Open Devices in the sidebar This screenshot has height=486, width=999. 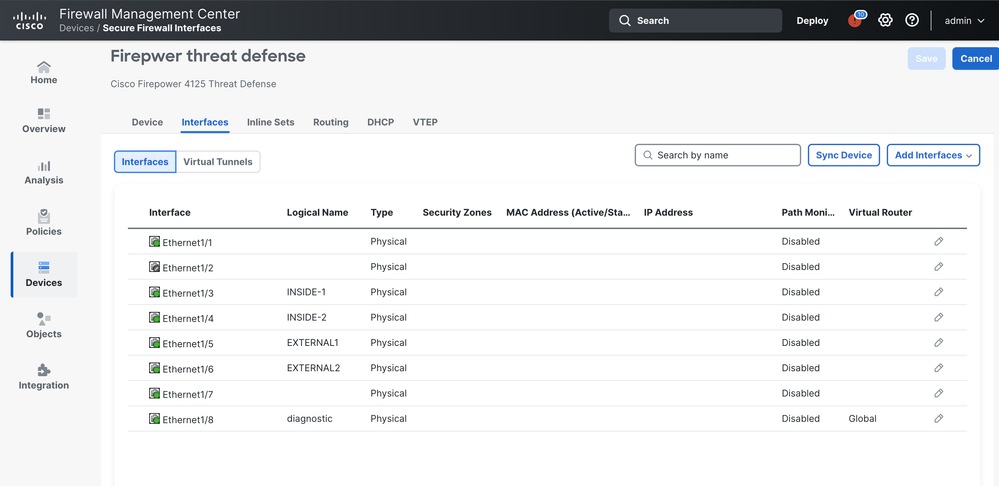click(44, 275)
